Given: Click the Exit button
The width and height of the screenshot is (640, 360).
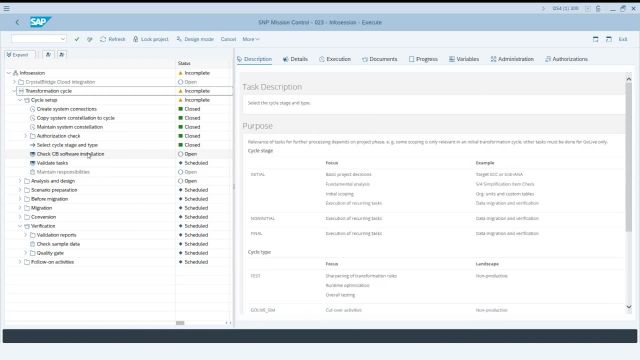Looking at the screenshot, I should point(623,39).
